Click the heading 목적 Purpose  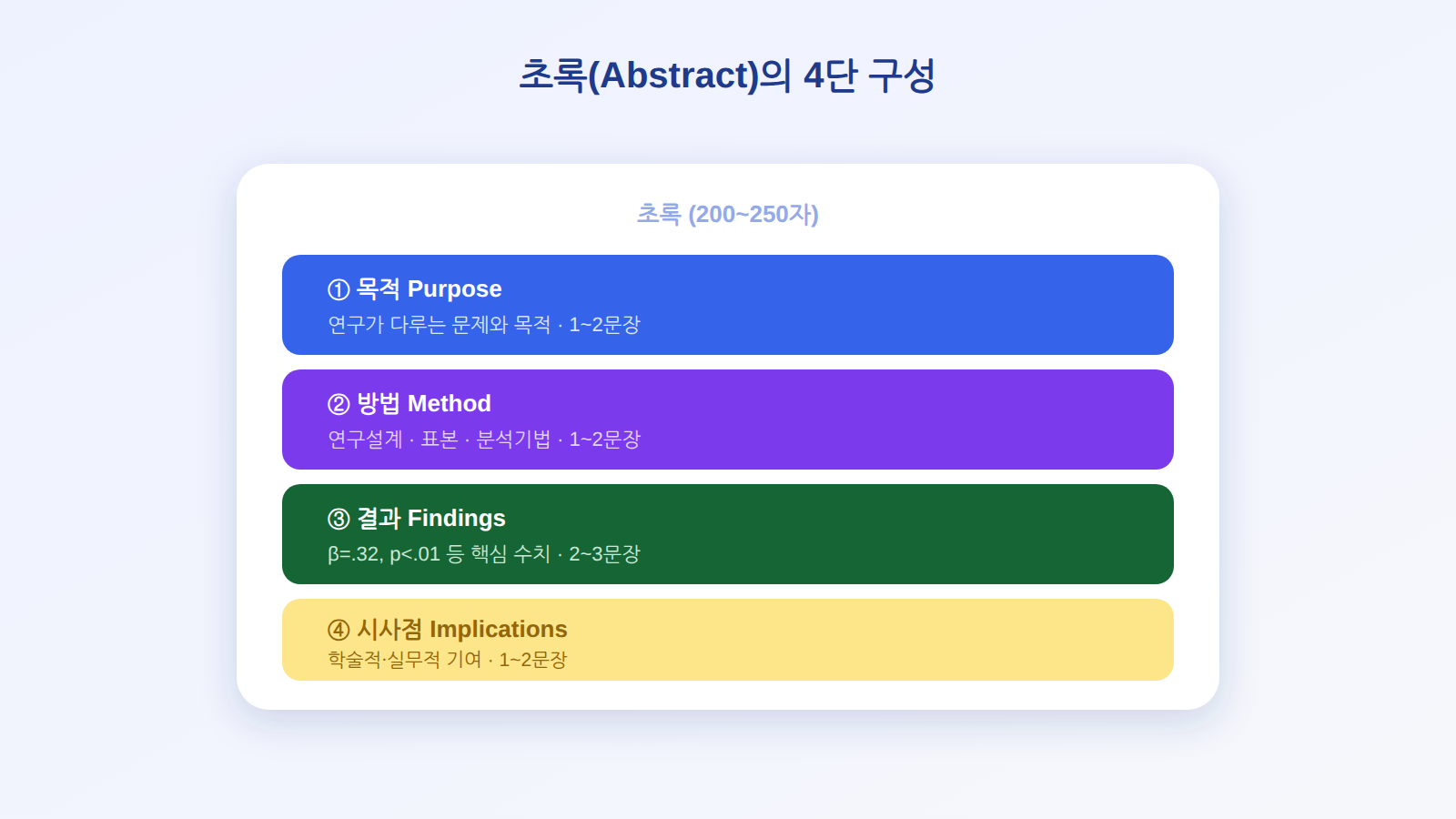[429, 289]
